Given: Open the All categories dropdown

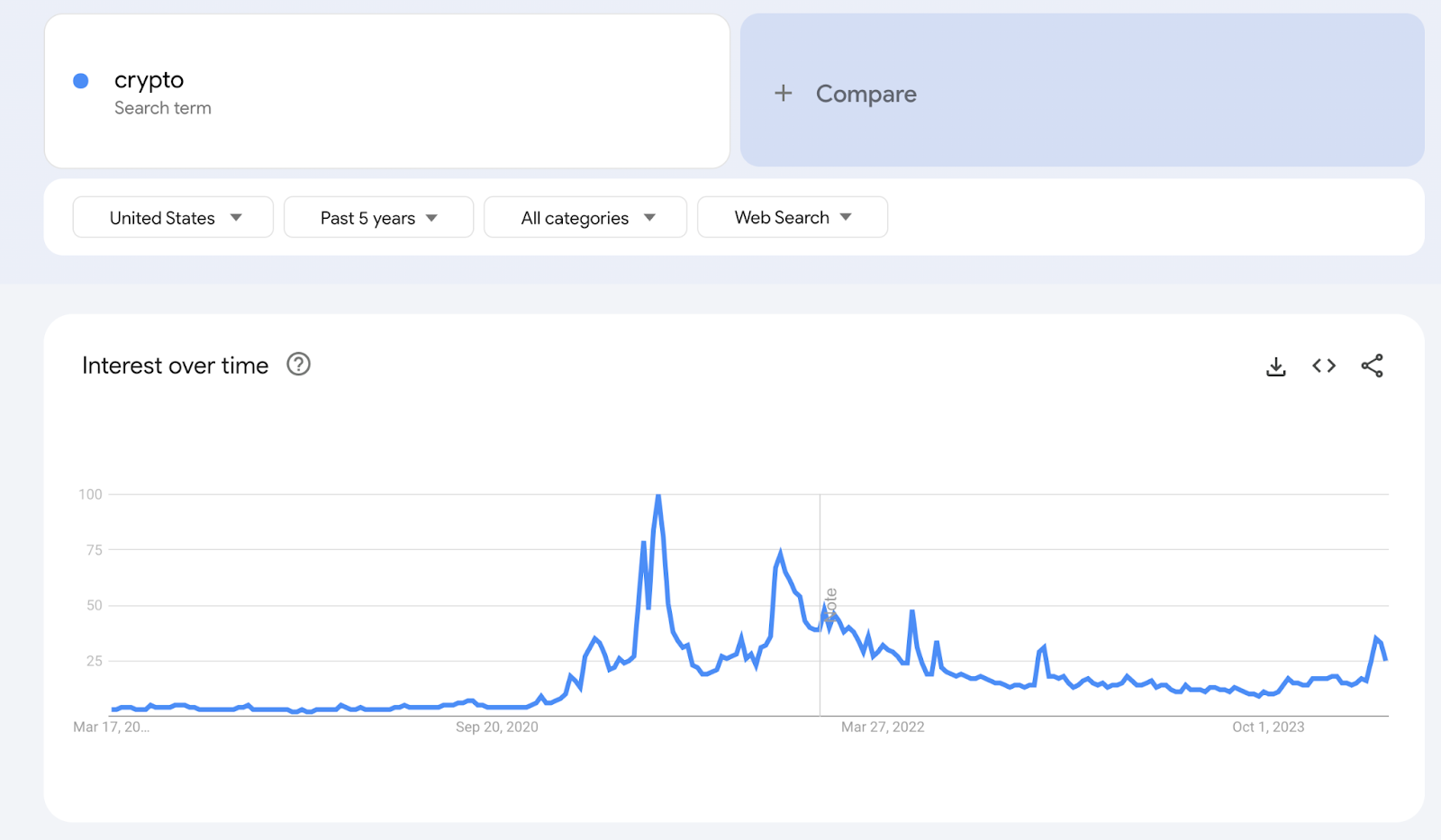Looking at the screenshot, I should coord(585,218).
